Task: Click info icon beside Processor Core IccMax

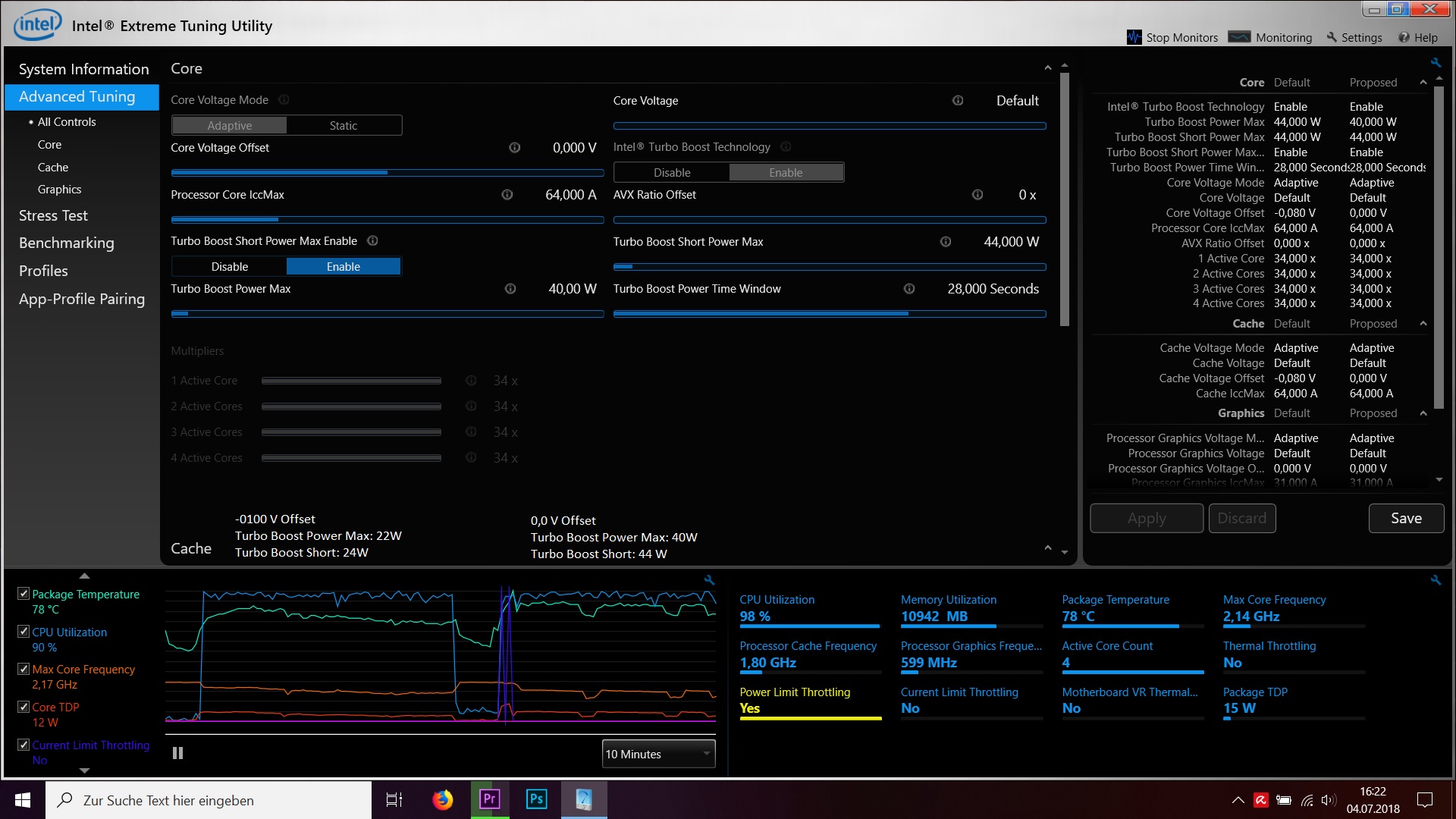Action: click(507, 195)
